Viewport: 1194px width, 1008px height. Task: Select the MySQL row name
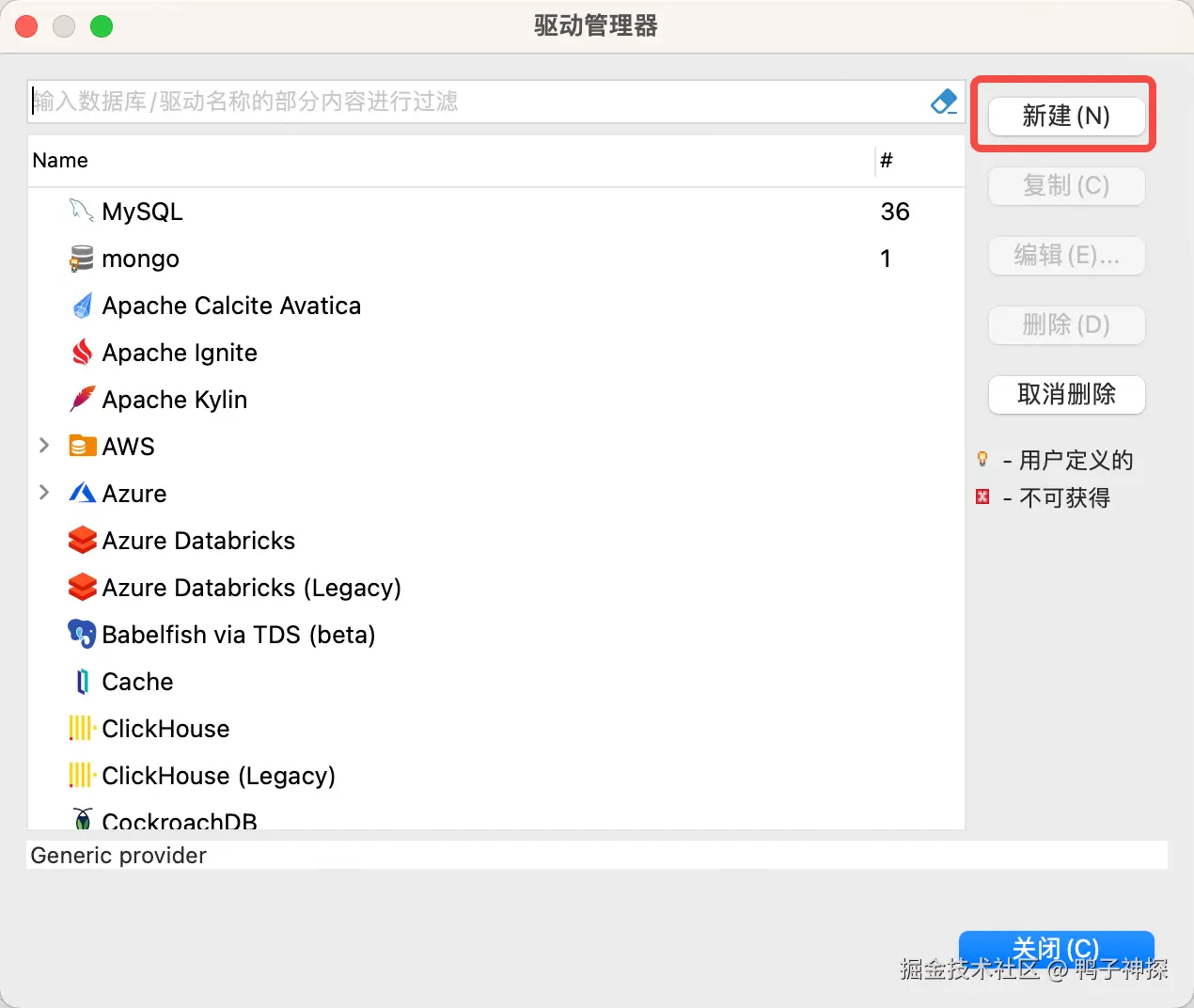click(x=142, y=212)
